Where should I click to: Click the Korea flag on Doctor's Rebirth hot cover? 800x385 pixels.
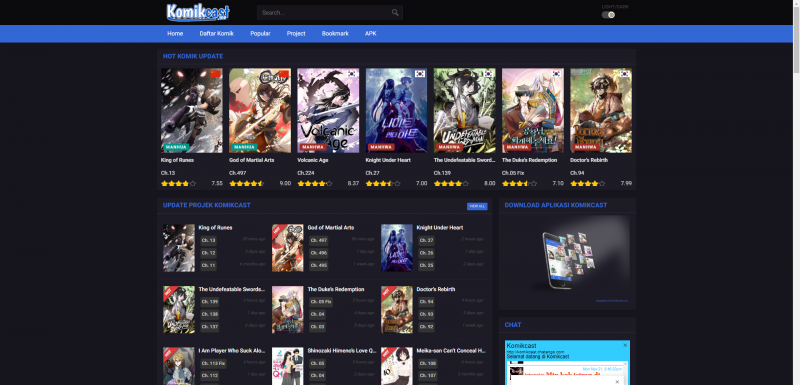pos(624,73)
